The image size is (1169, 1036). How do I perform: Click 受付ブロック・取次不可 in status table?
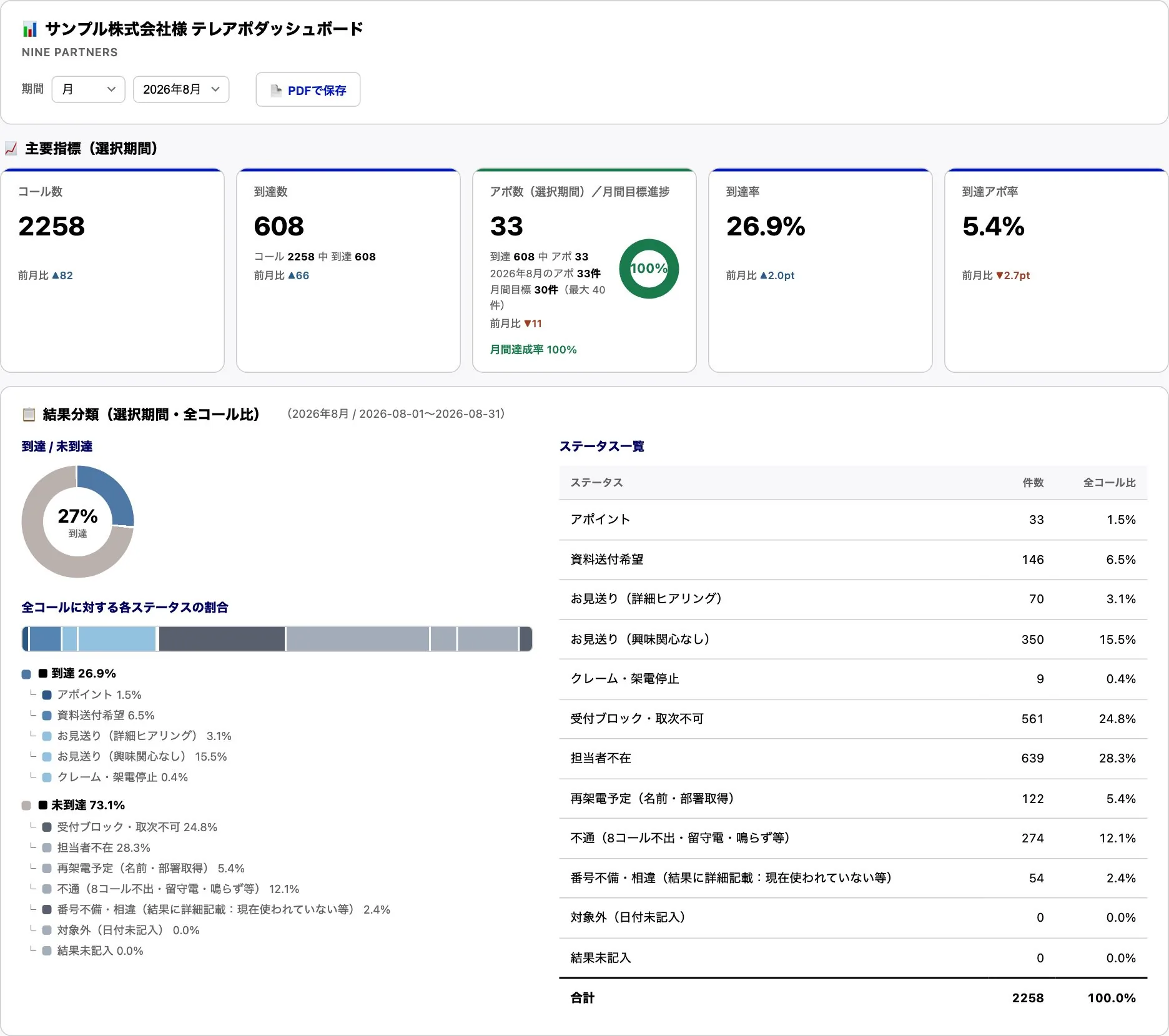637,719
